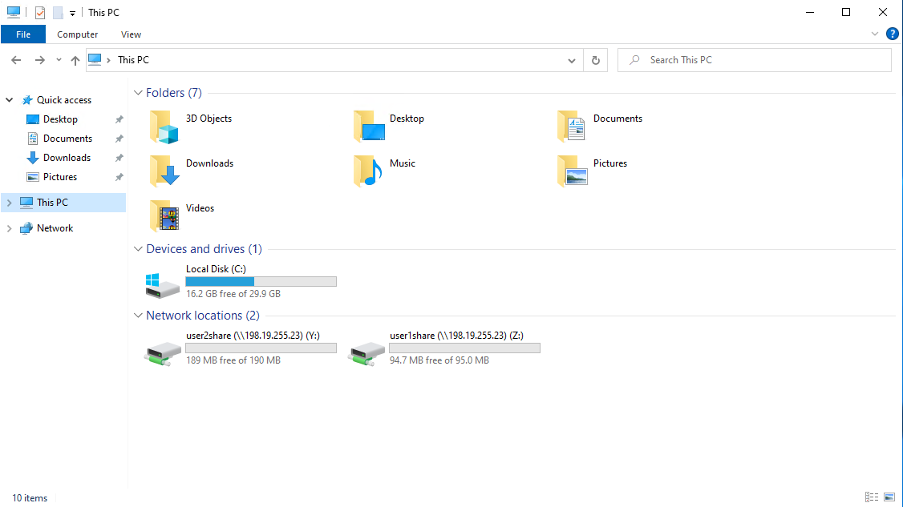The width and height of the screenshot is (904, 508).
Task: Open the Documents folder icon in Folders
Action: [572, 127]
